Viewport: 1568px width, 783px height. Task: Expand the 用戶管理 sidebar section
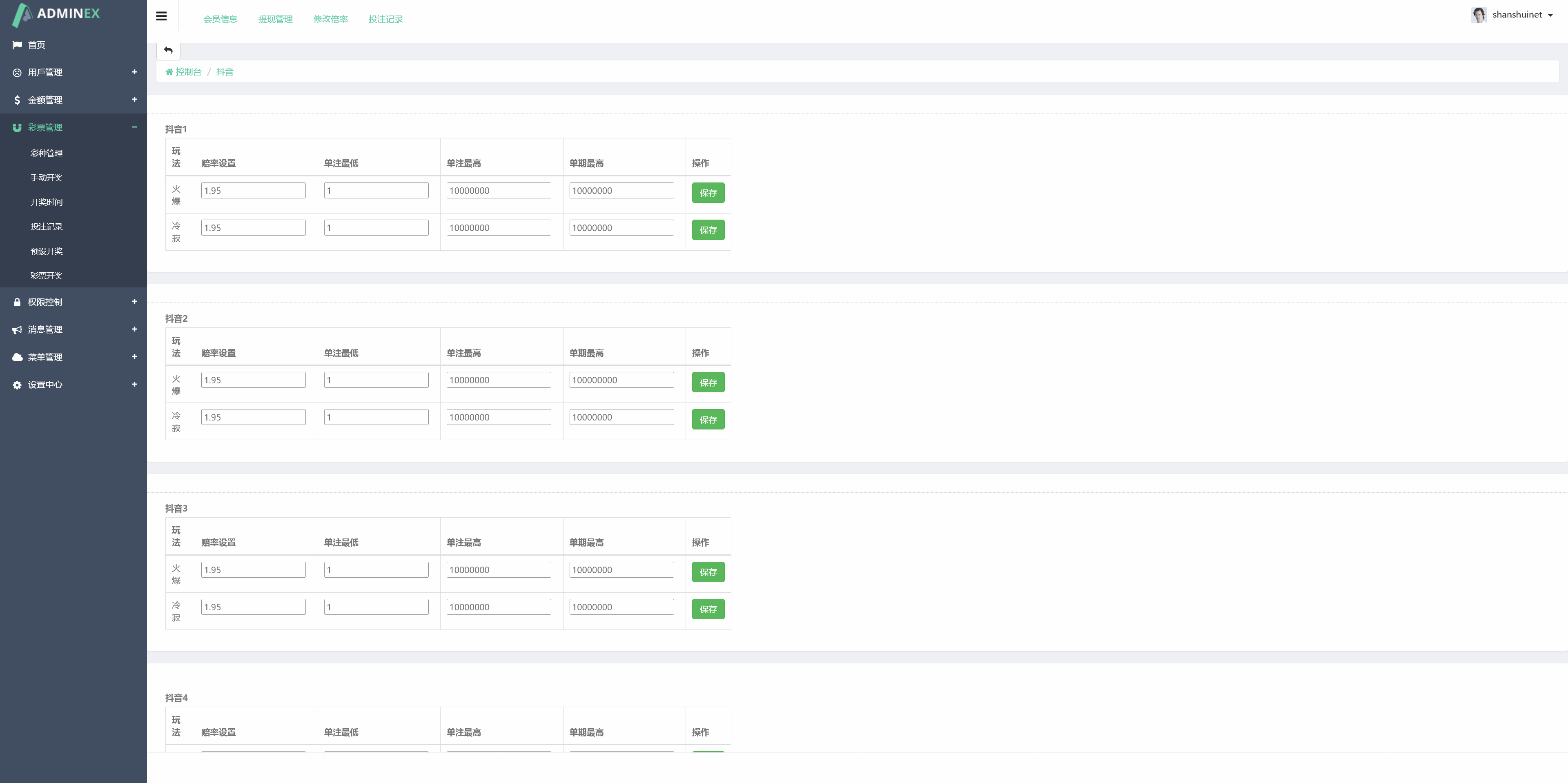(134, 72)
